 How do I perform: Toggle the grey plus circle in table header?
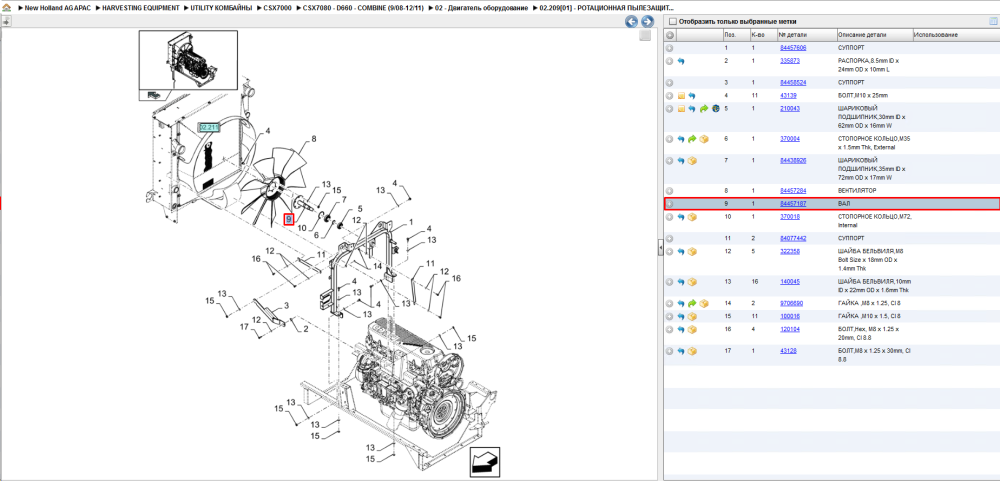[670, 35]
